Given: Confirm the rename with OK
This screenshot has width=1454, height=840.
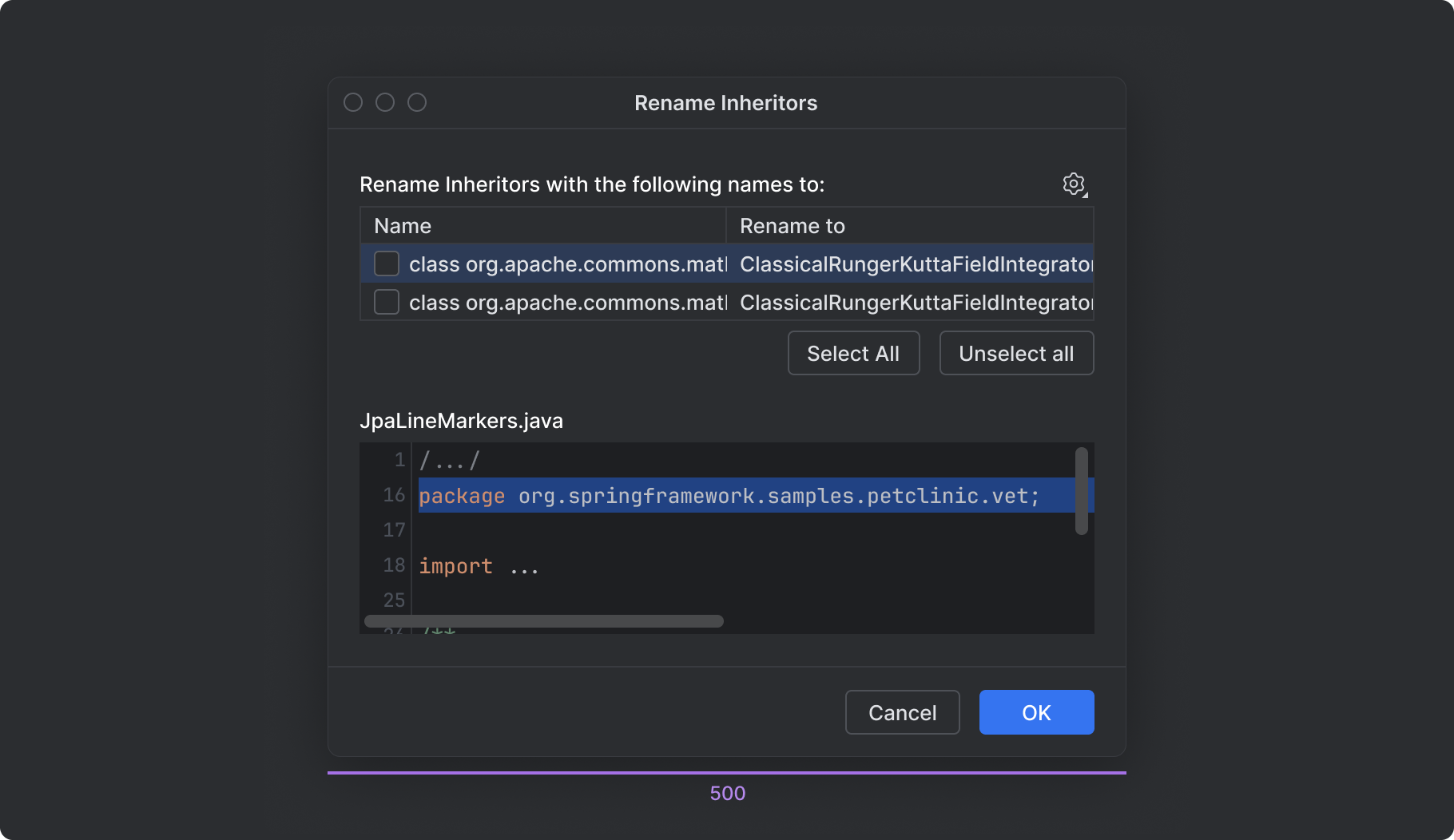Looking at the screenshot, I should 1036,711.
